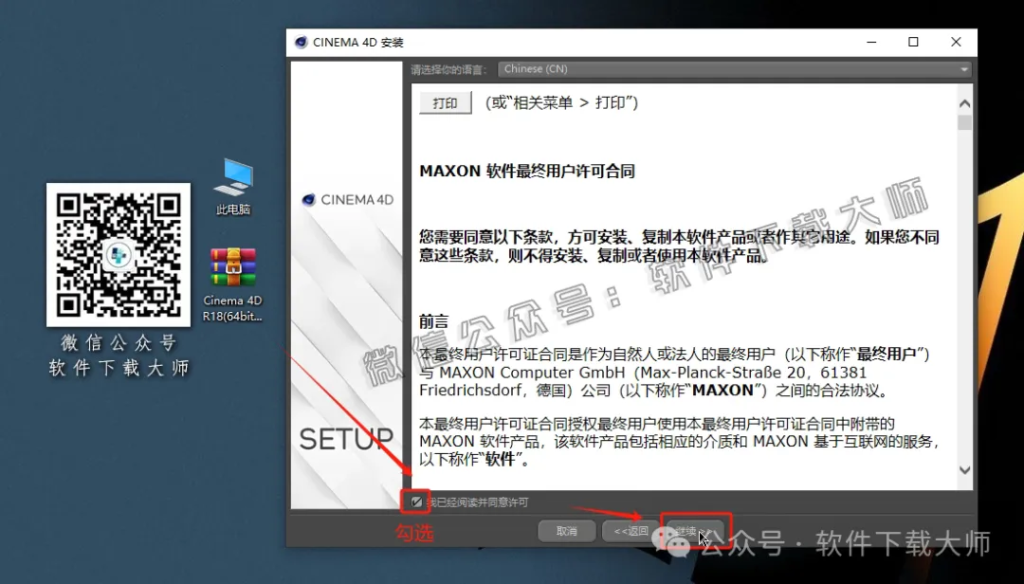The height and width of the screenshot is (584, 1024).
Task: Click the CINEMA 4D 安装 title bar
Action: 600,42
